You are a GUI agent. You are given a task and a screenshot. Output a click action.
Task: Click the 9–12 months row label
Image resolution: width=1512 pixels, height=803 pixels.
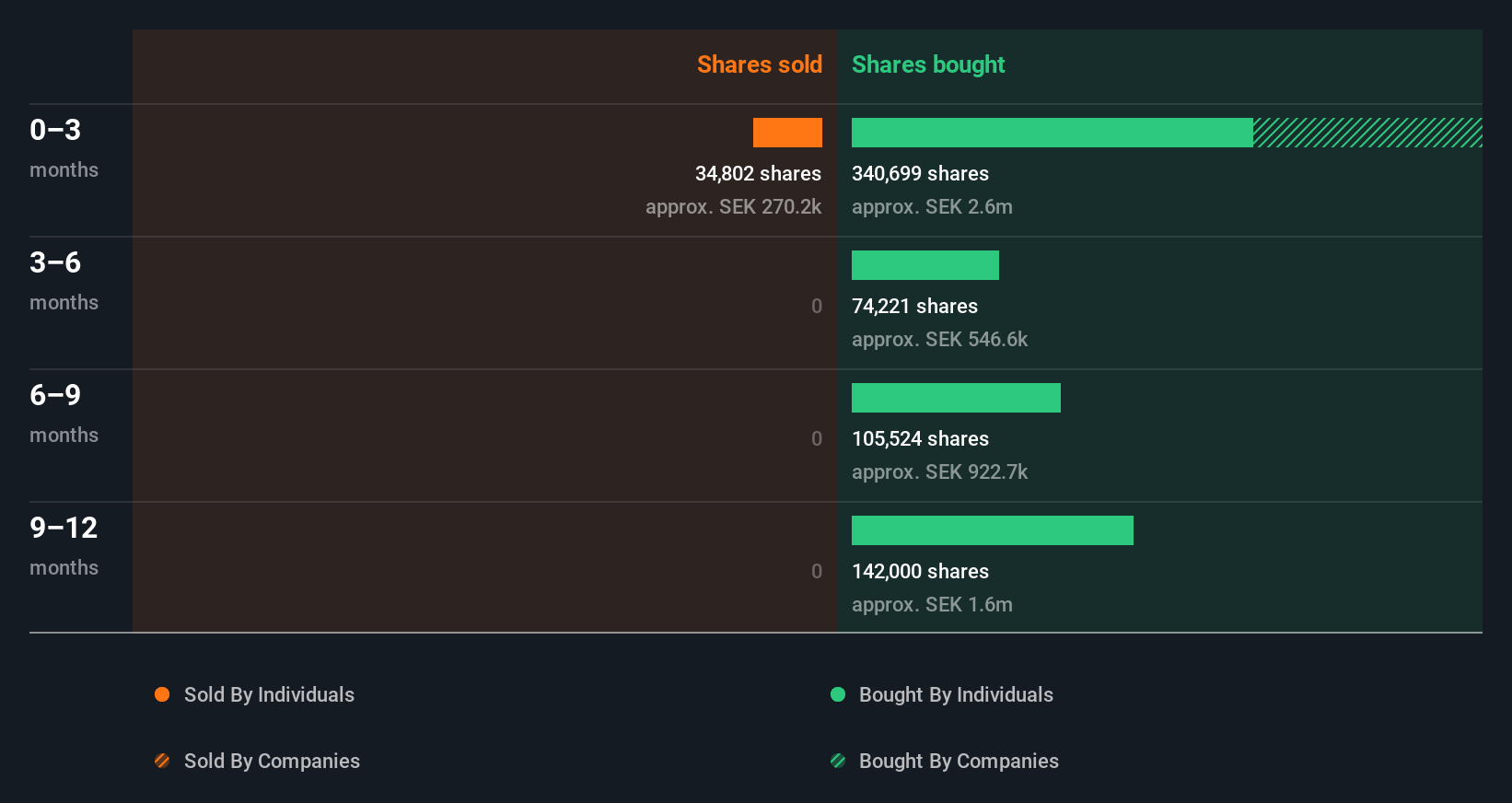click(x=64, y=546)
